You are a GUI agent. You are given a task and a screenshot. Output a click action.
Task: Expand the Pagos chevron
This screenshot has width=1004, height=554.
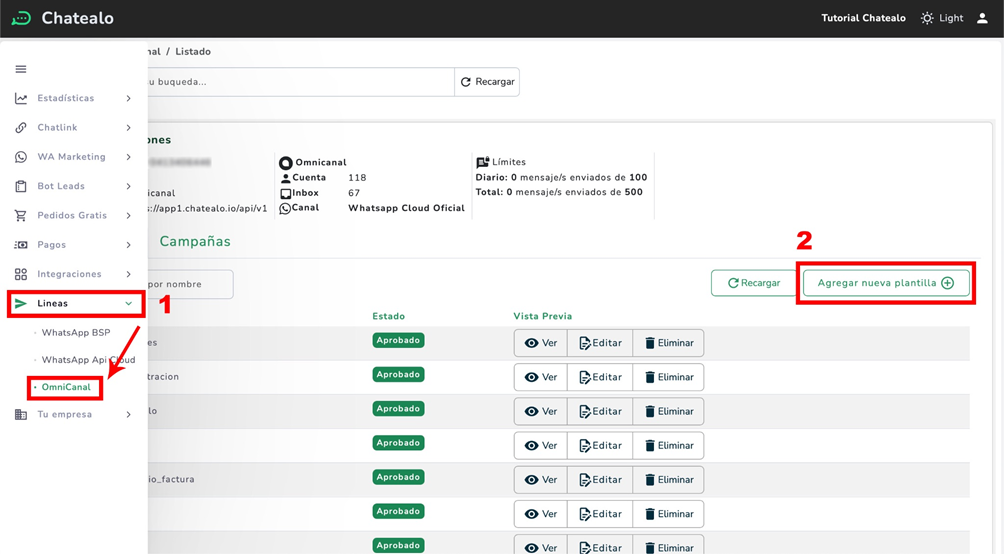point(129,245)
